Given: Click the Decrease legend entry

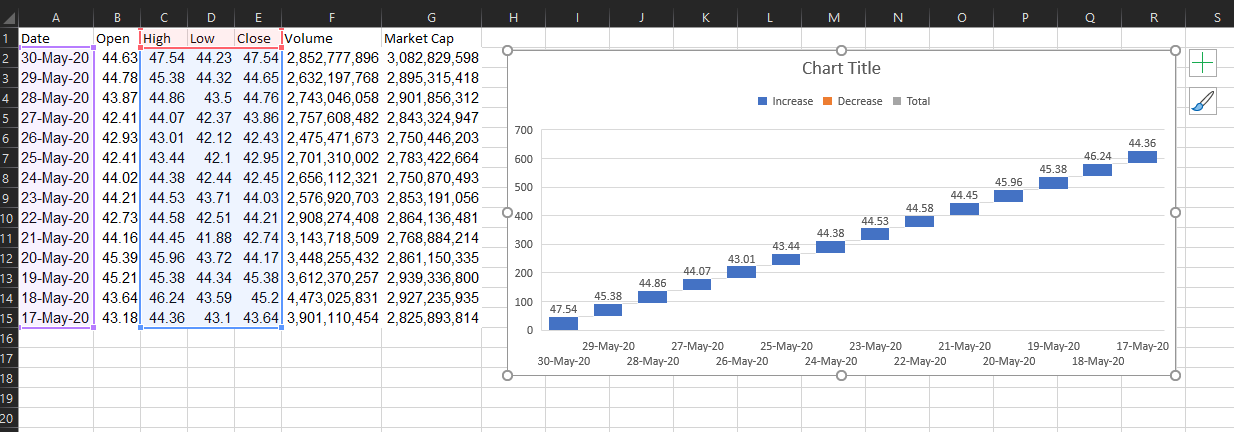Looking at the screenshot, I should click(852, 101).
